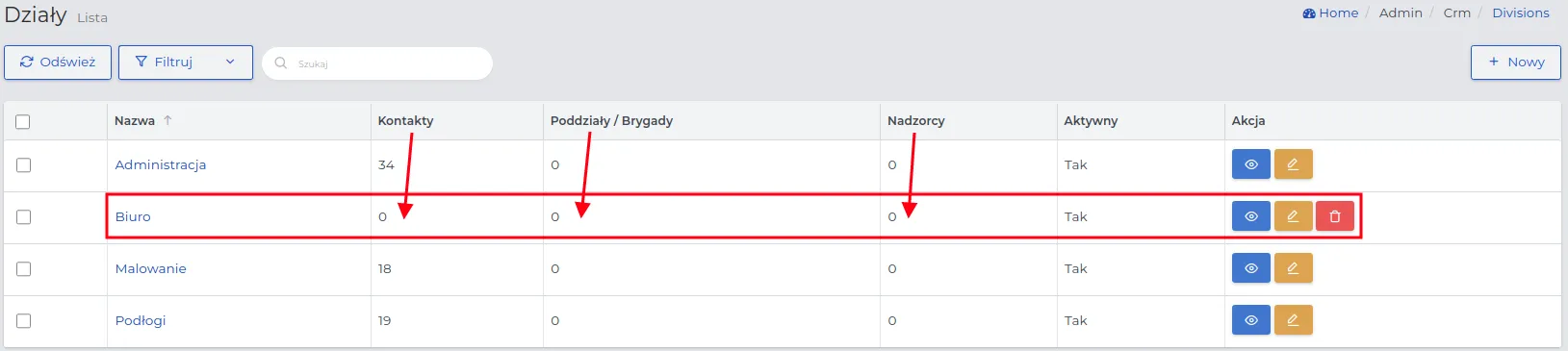Expand the Filtruj dropdown
1568x351 pixels.
186,63
